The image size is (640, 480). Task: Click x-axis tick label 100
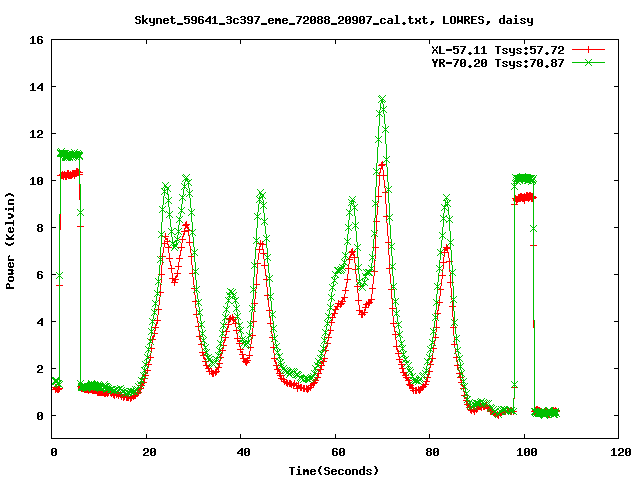pos(527,452)
